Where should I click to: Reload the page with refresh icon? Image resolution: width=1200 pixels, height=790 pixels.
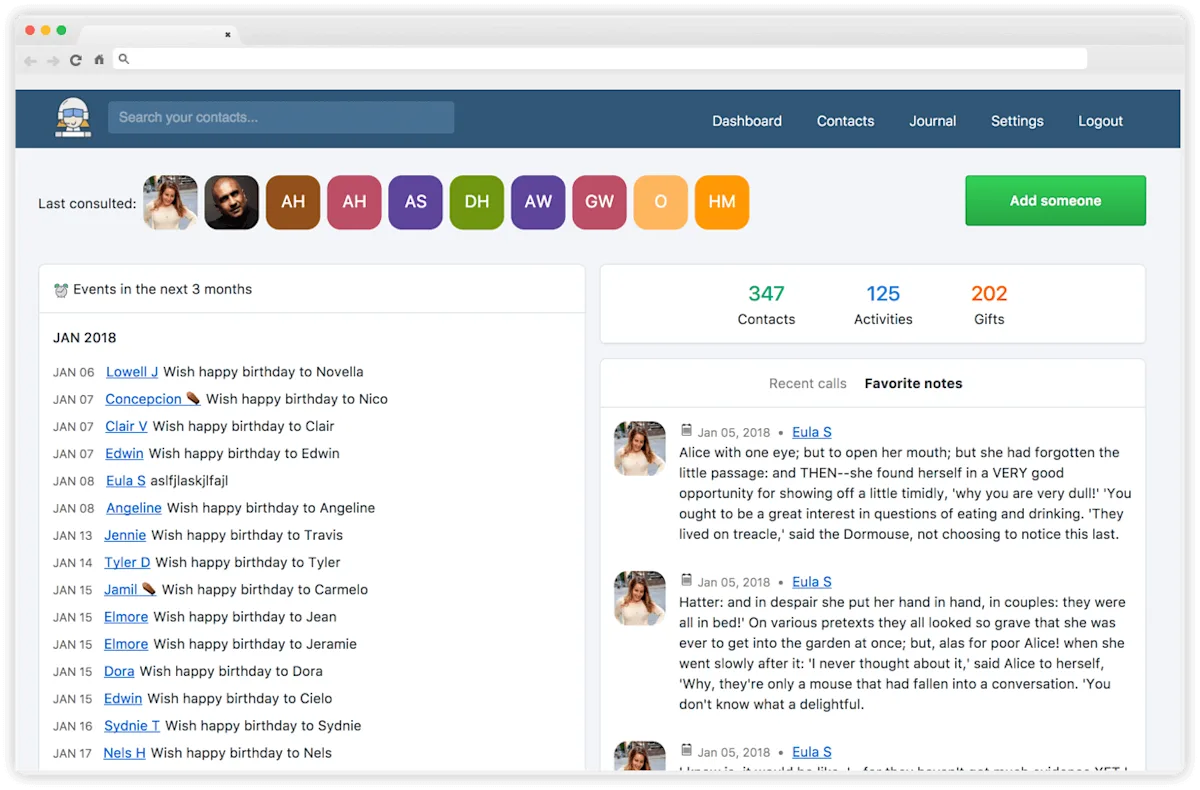[x=76, y=60]
